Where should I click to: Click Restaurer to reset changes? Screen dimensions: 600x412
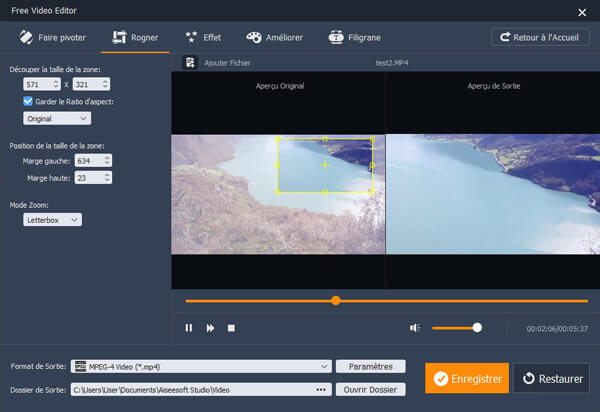(x=552, y=378)
